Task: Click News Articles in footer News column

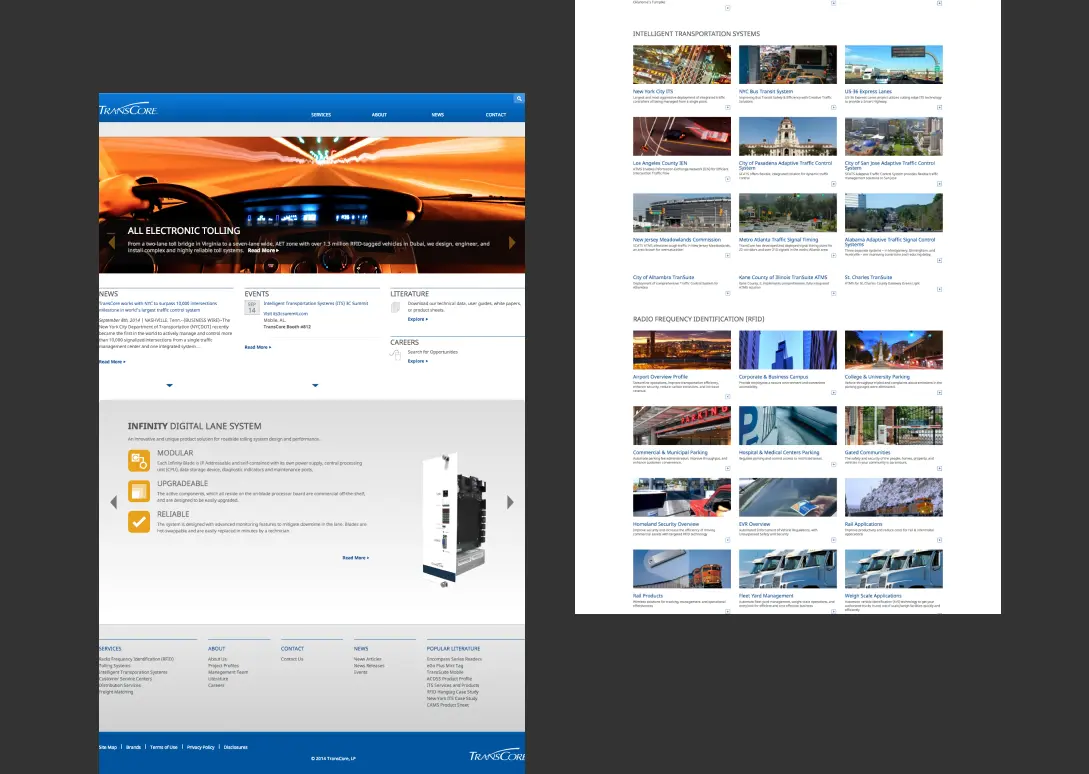Action: coord(367,659)
